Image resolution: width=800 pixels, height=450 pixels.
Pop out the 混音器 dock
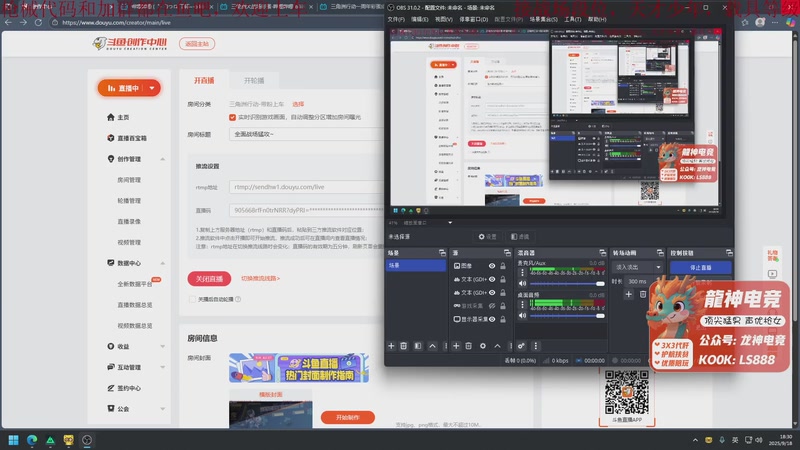[603, 253]
